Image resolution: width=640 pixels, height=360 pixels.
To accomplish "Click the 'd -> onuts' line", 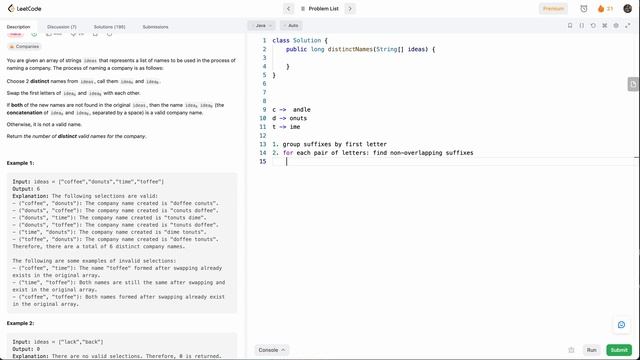I will 289,118.
